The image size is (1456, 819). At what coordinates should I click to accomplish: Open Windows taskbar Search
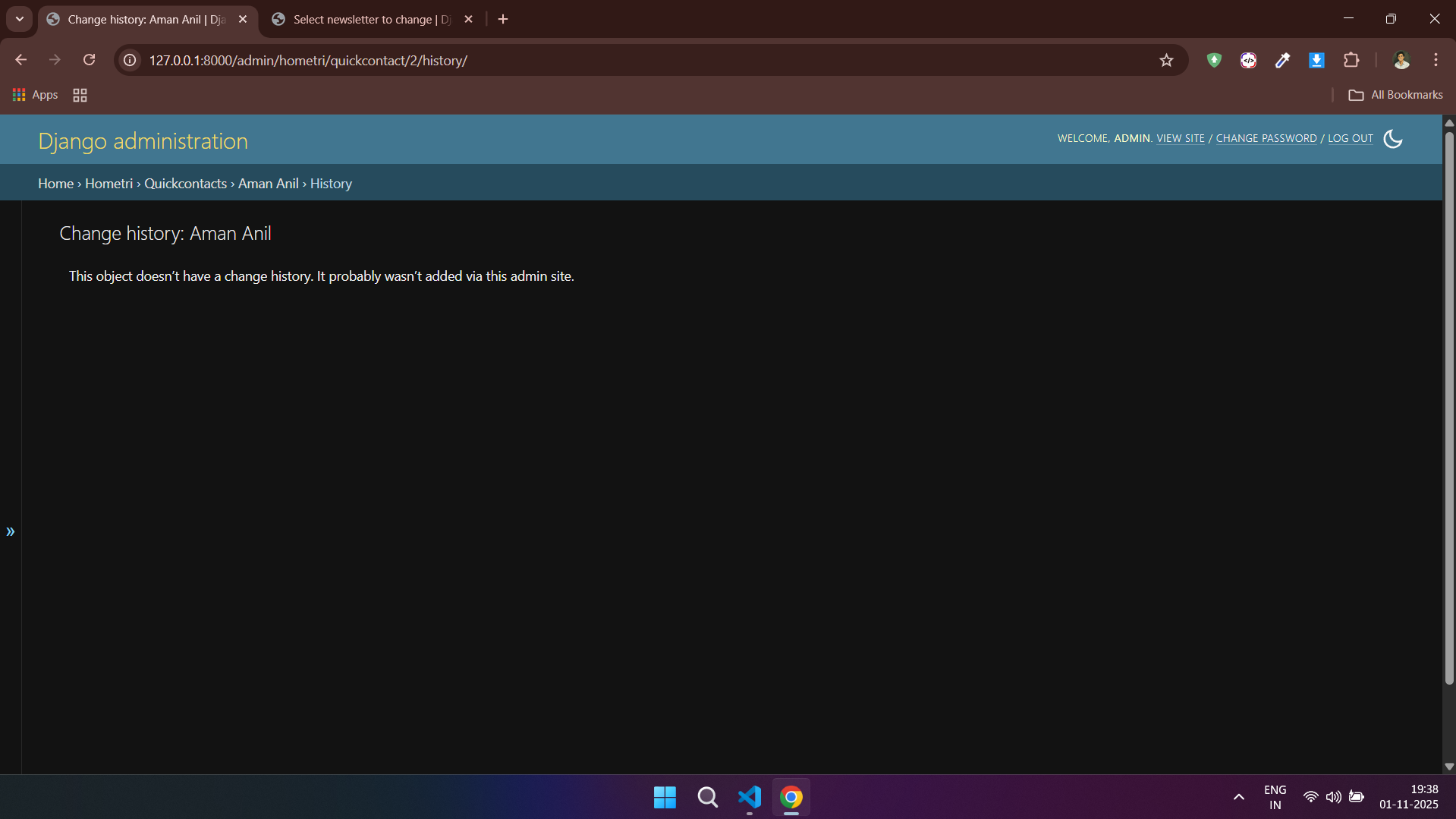(707, 797)
